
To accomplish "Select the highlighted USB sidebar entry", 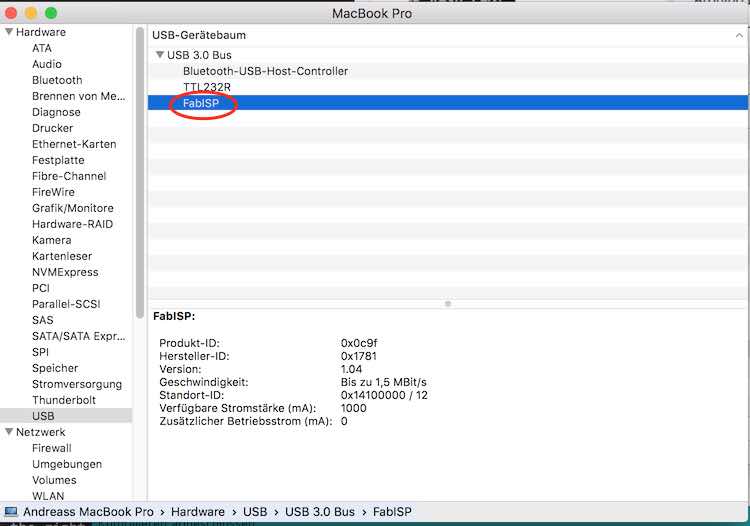I will click(x=66, y=416).
